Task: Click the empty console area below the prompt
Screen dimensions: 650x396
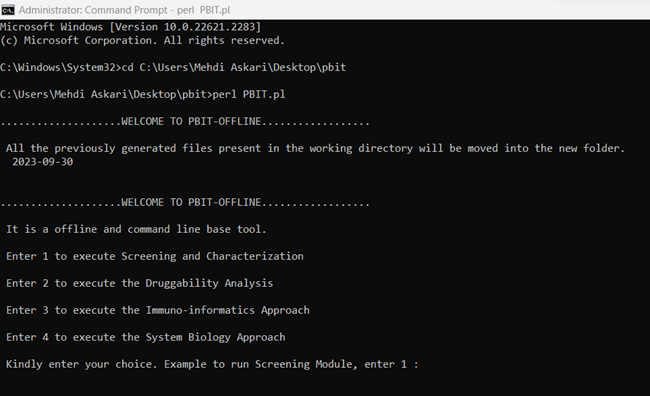Action: (x=325, y=384)
